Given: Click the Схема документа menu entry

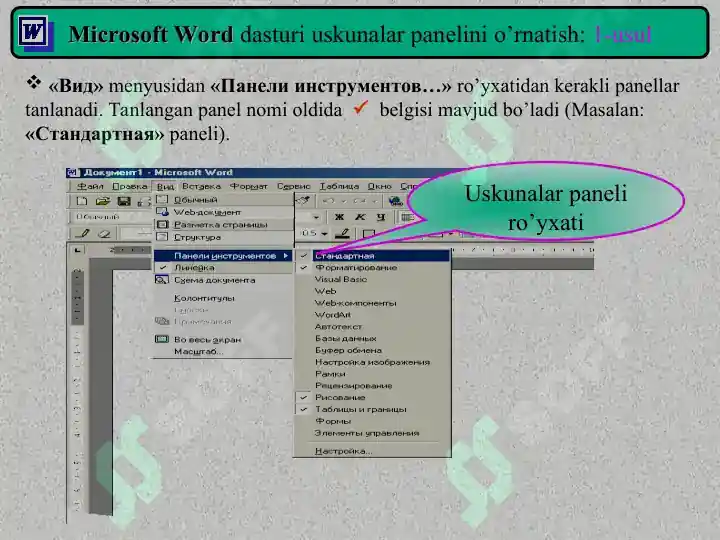Looking at the screenshot, I should coord(223,280).
